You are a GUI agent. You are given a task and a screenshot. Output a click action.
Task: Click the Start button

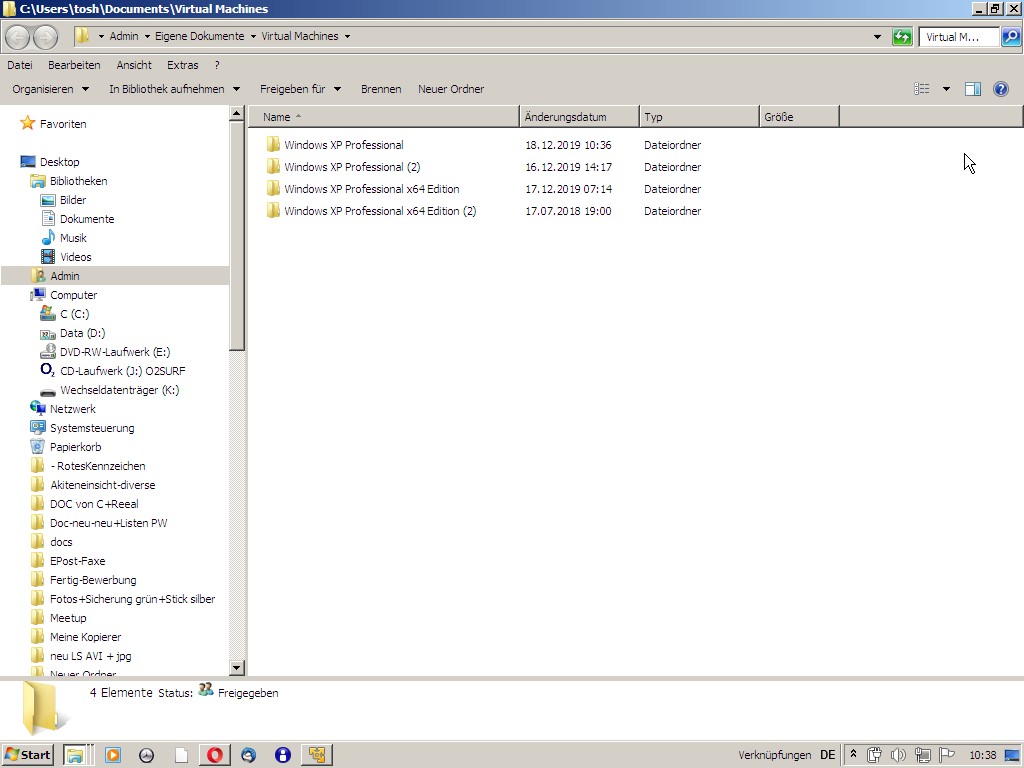27,755
